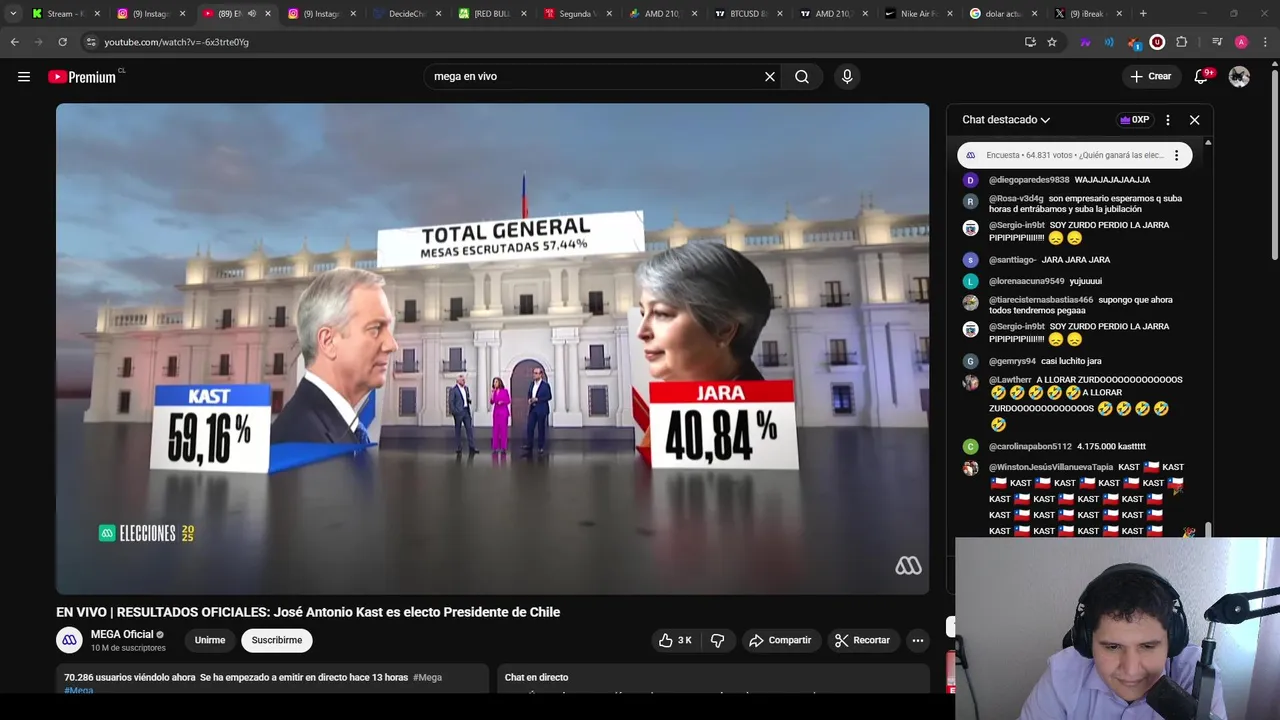Screen dimensions: 1280x720
Task: Switch to the Nike Air tab
Action: (x=918, y=14)
